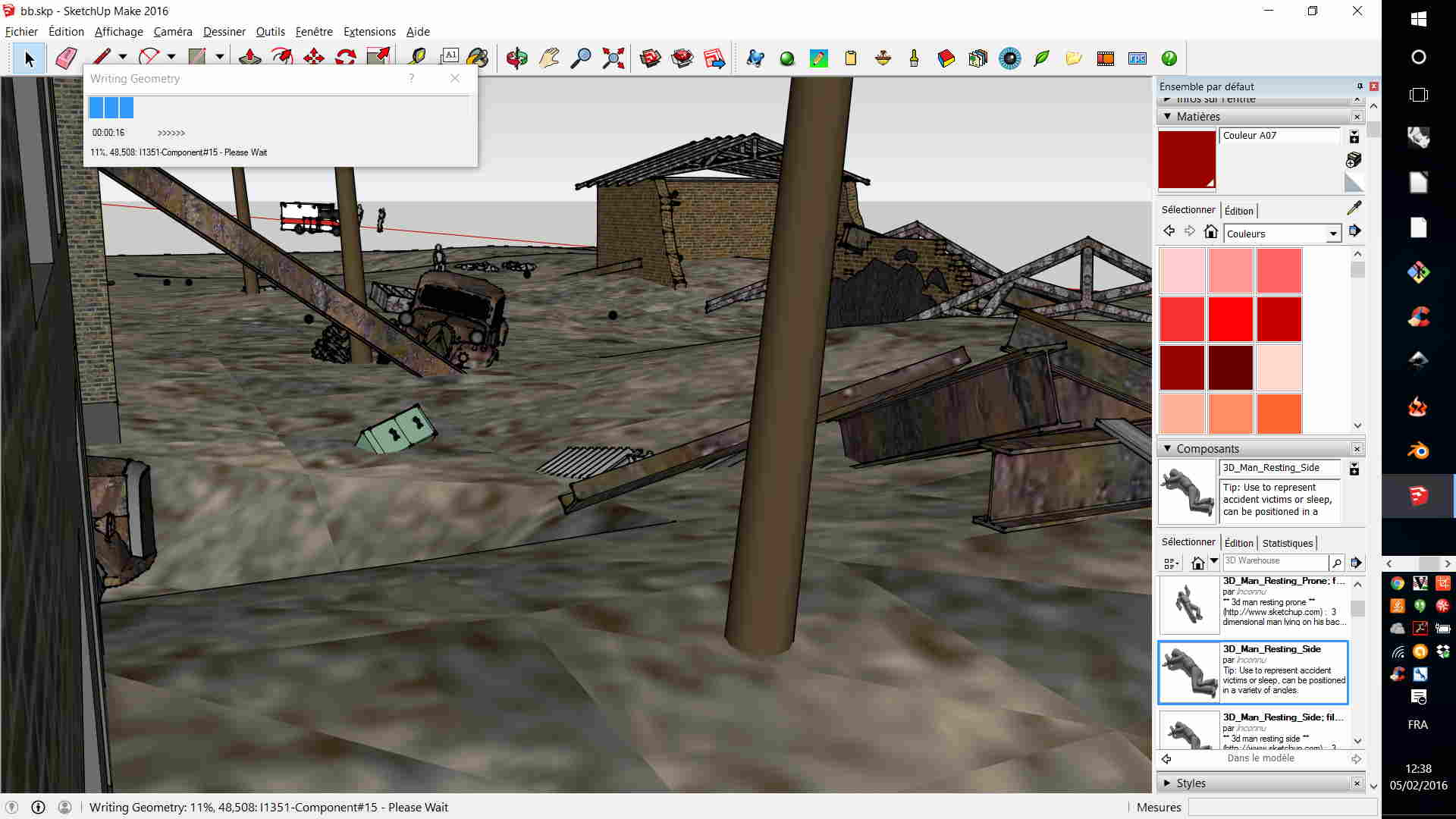Select the 3D_Man_Resting_Prone component thumbnail

point(1188,604)
